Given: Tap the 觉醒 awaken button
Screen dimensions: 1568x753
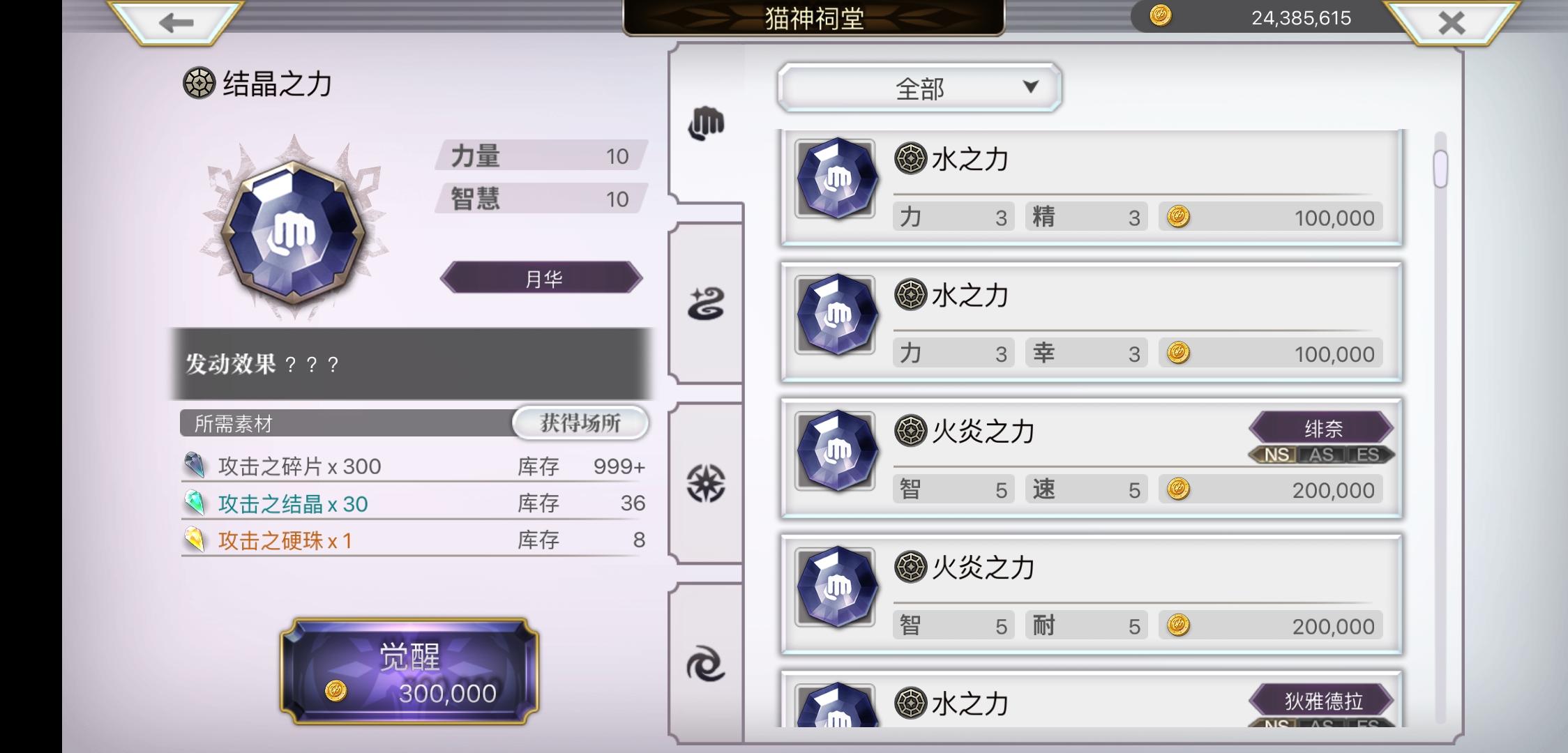Looking at the screenshot, I should (409, 671).
